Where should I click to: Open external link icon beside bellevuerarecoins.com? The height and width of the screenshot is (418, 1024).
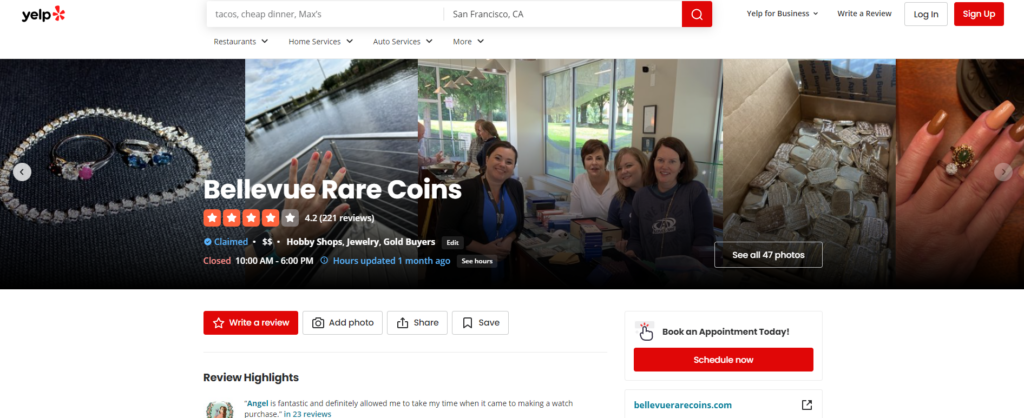click(807, 405)
